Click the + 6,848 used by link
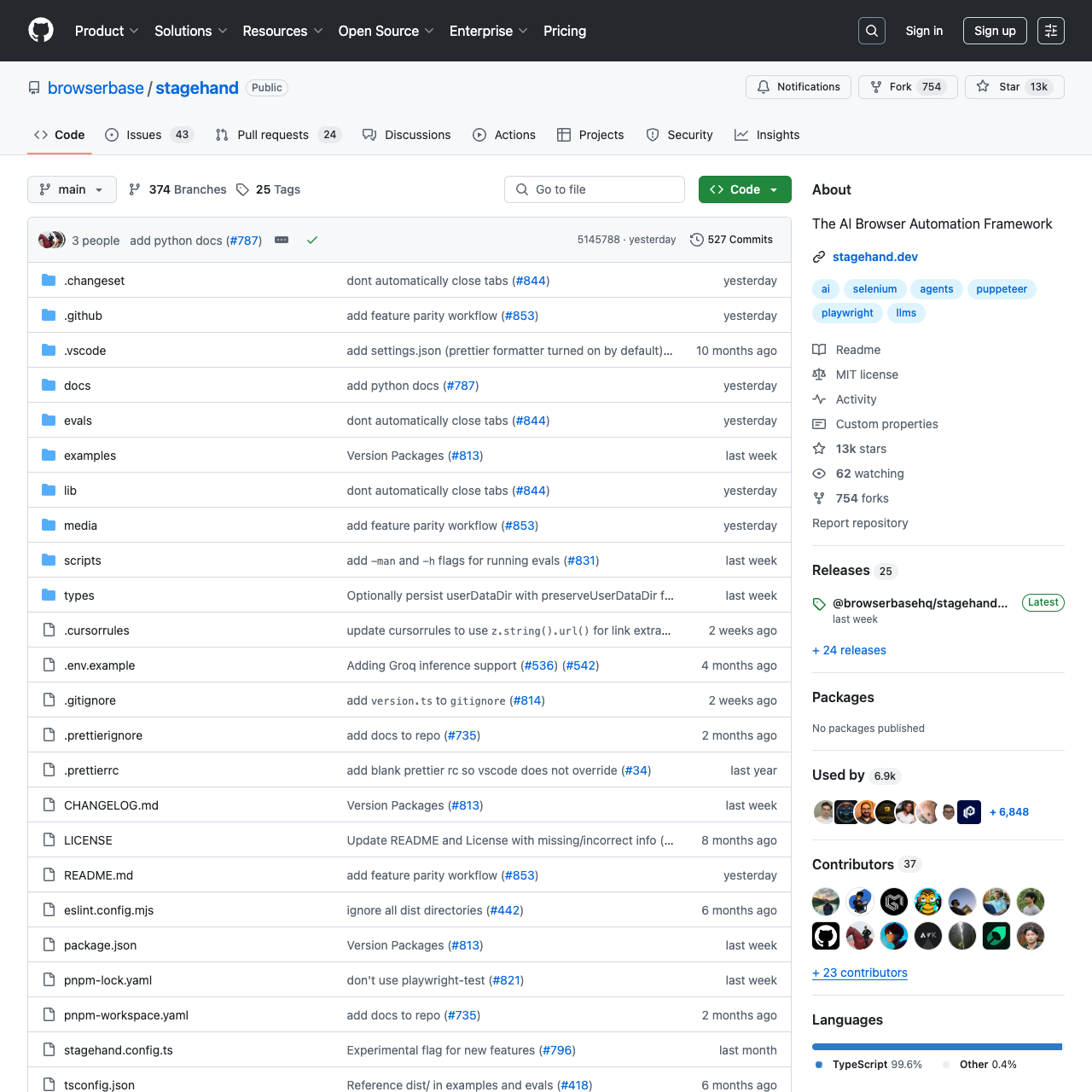Image resolution: width=1092 pixels, height=1092 pixels. (1009, 812)
